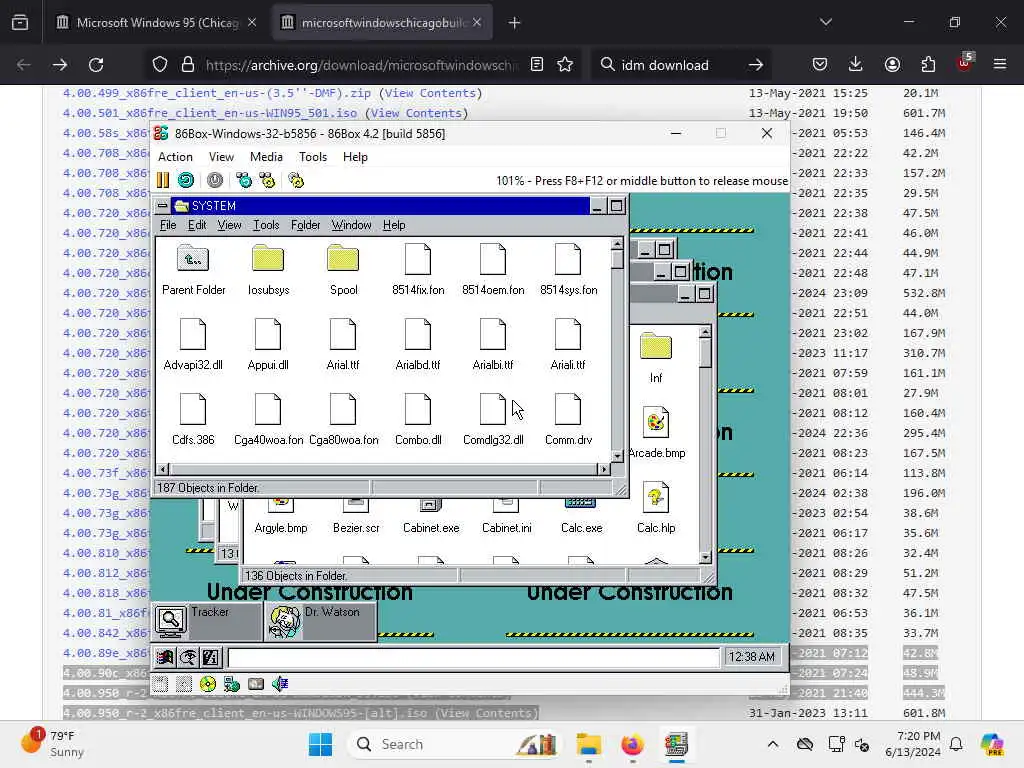The image size is (1024, 768).
Task: Click the Windows taskbar Search box
Action: [455, 744]
